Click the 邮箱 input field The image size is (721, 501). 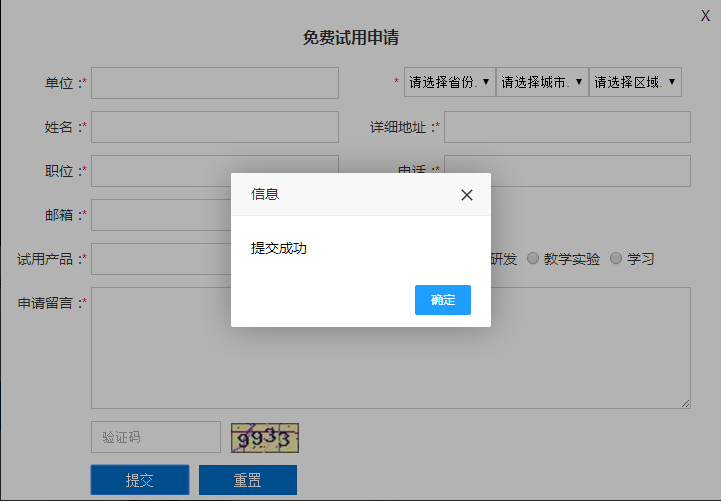click(x=160, y=214)
